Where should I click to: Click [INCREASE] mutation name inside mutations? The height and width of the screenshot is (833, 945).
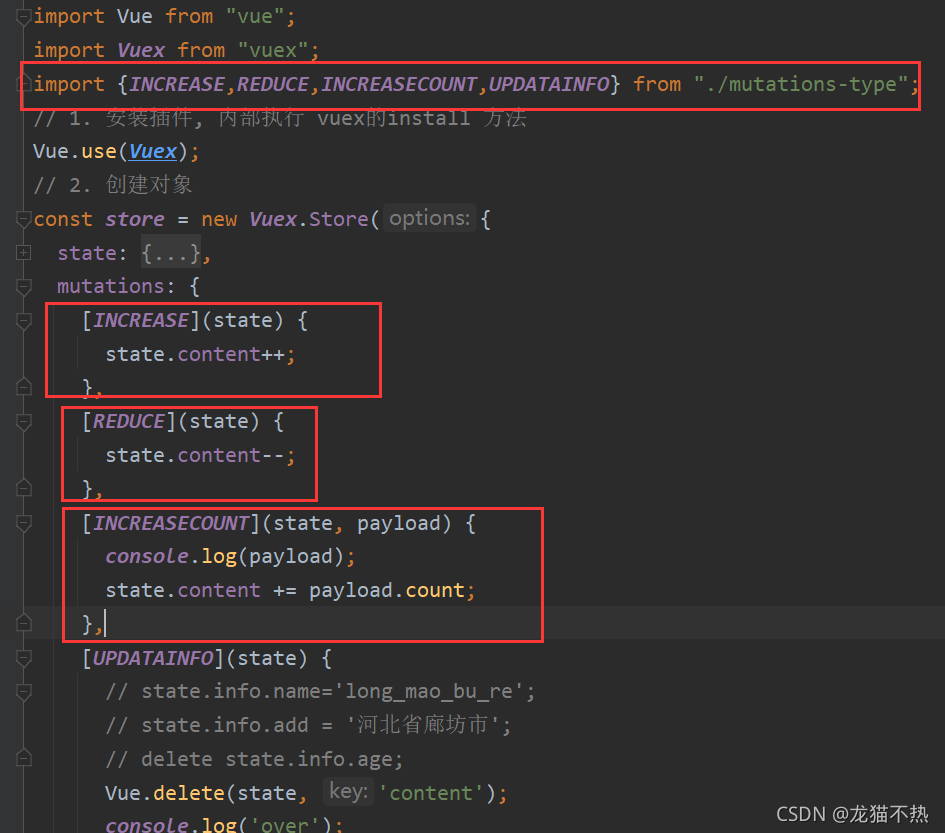141,320
